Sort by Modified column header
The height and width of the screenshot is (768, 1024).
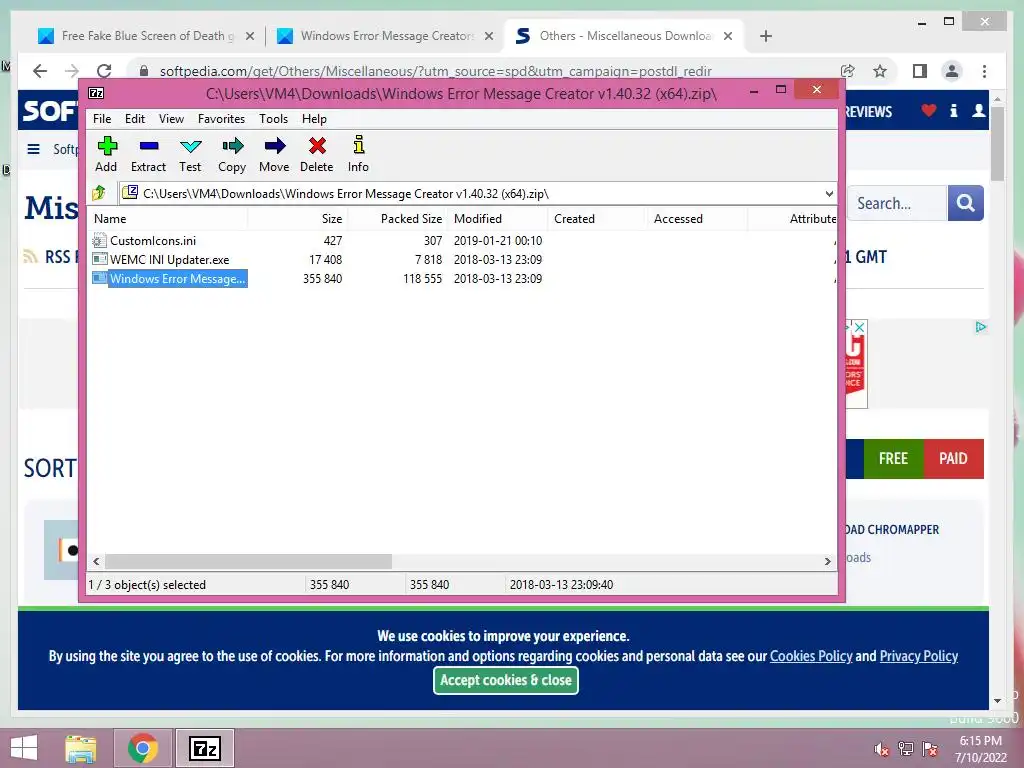pyautogui.click(x=498, y=219)
